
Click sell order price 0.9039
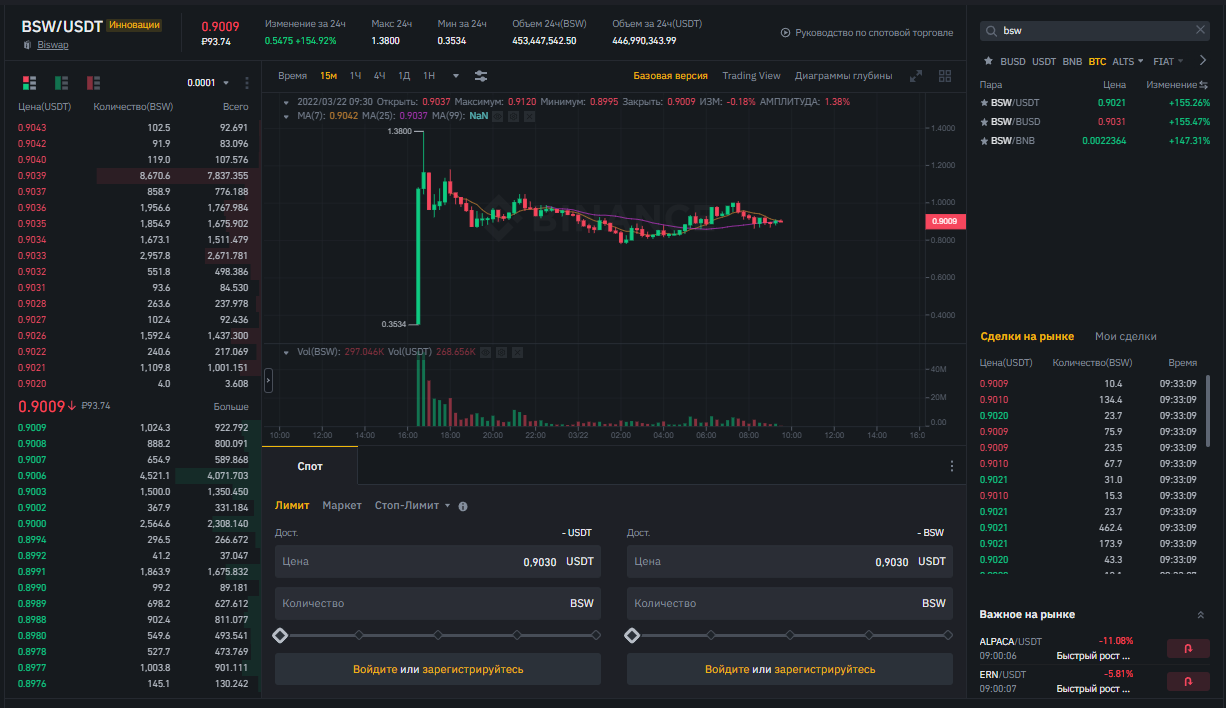click(x=32, y=175)
